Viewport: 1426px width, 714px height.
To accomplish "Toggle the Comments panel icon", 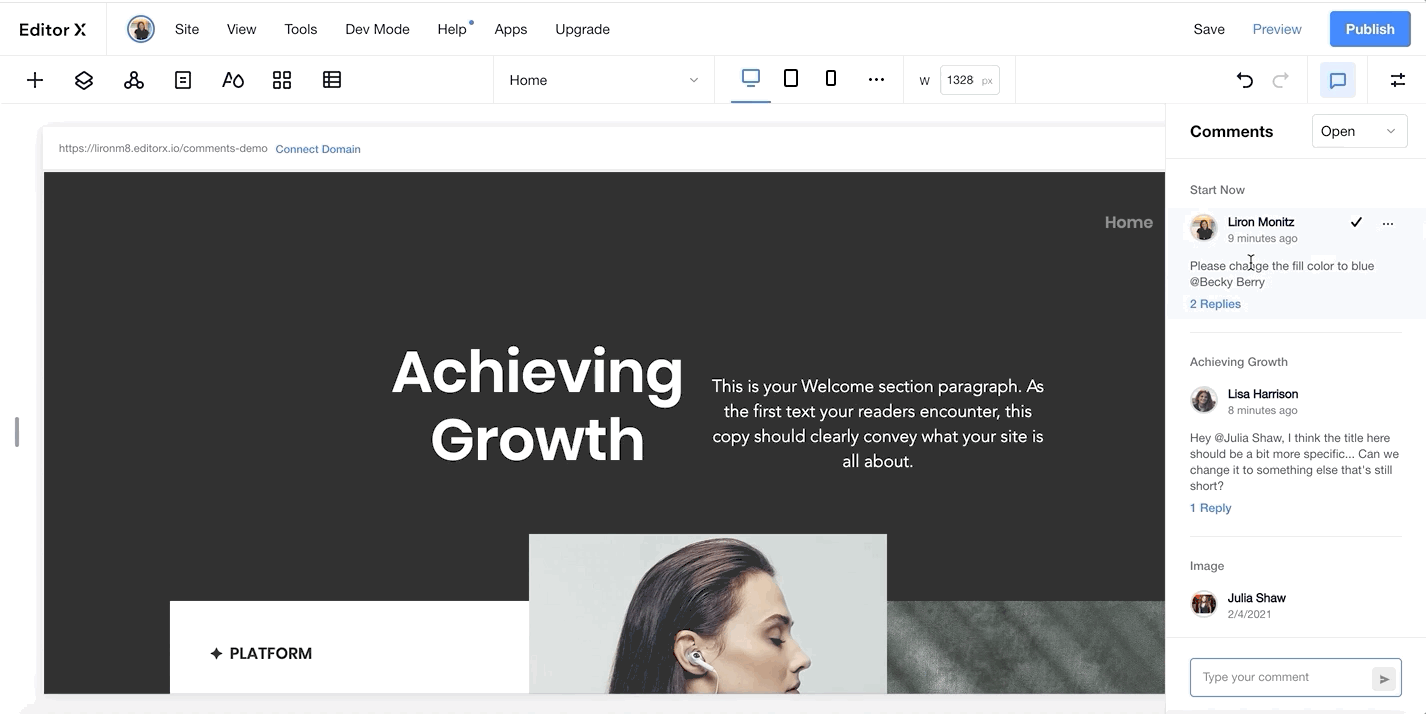I will click(1338, 80).
